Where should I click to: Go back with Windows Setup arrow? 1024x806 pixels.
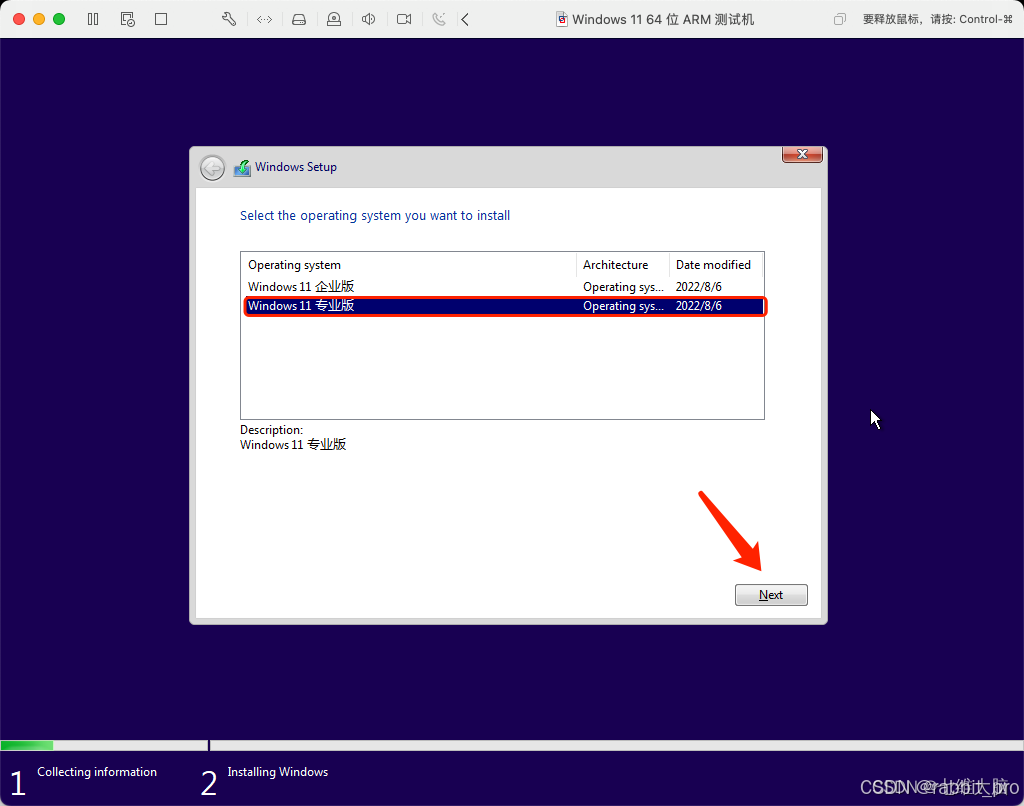click(x=212, y=168)
